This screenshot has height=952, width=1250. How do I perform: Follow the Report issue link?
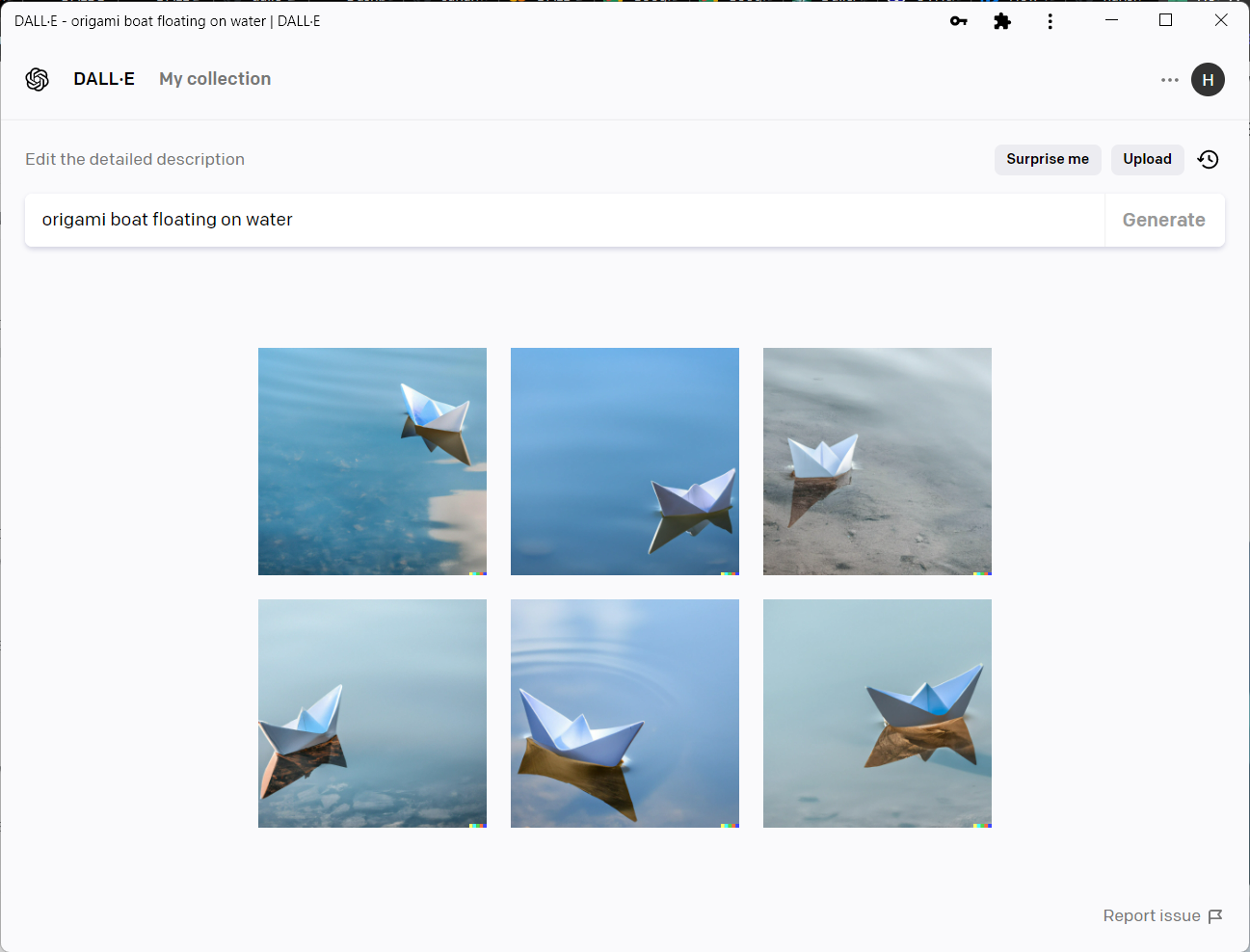[1151, 915]
